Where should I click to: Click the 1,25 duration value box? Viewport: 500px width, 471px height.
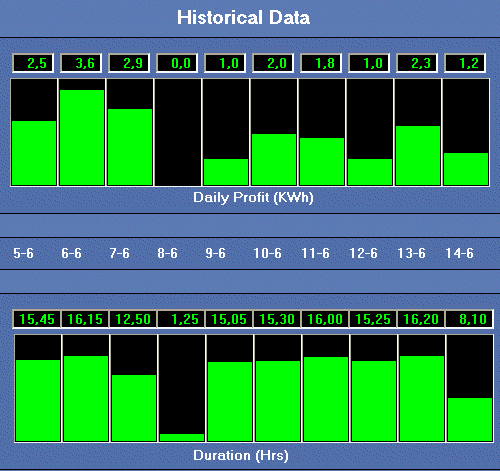point(181,319)
